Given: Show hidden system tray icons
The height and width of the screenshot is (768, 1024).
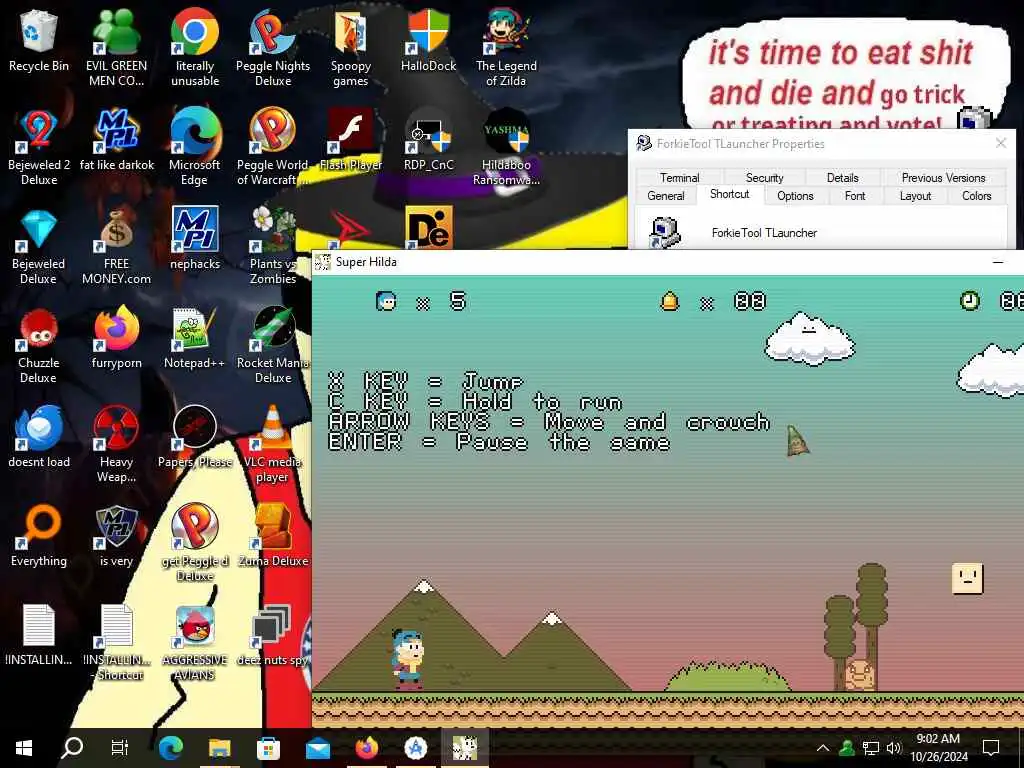Looking at the screenshot, I should pyautogui.click(x=823, y=748).
